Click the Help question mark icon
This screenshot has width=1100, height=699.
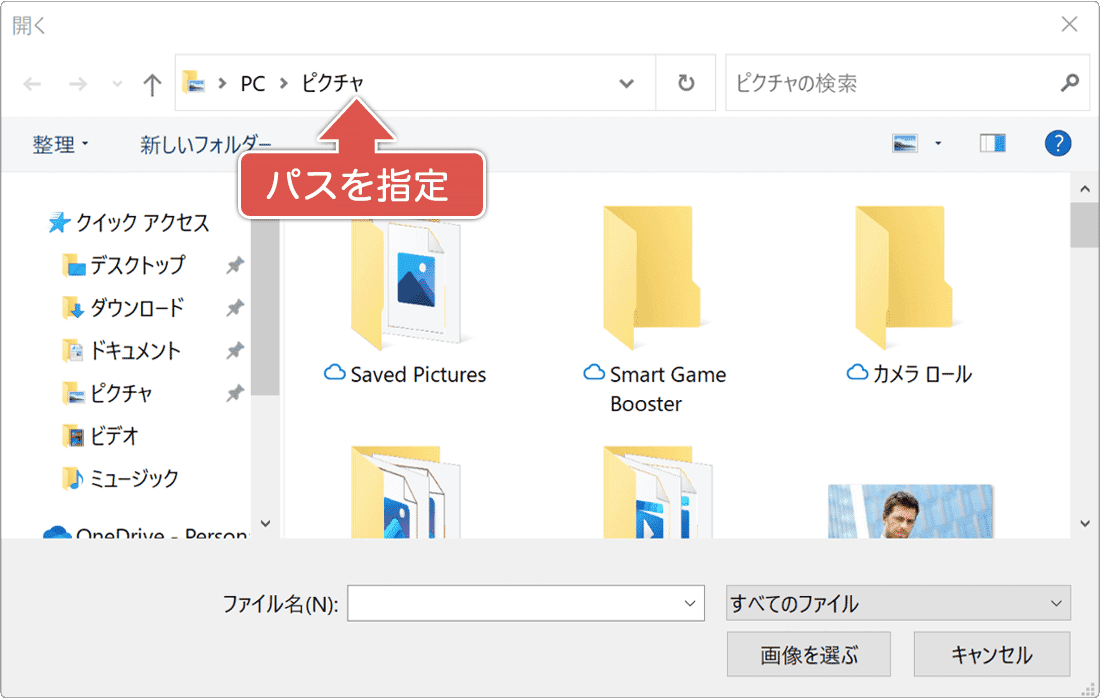[1058, 143]
